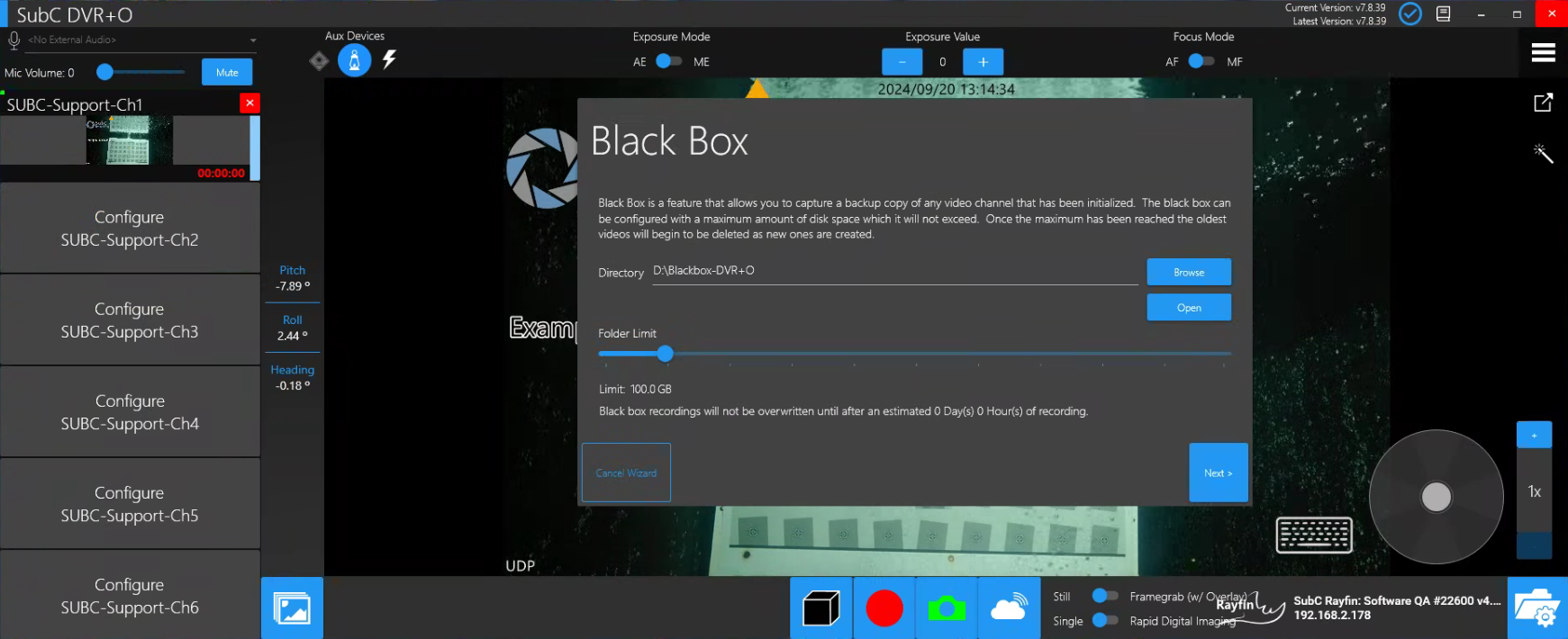Open the on-screen keyboard icon
This screenshot has width=1568, height=639.
(1313, 535)
